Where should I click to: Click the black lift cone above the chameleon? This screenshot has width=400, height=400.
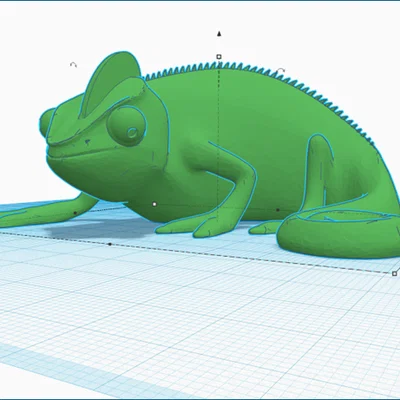[219, 33]
